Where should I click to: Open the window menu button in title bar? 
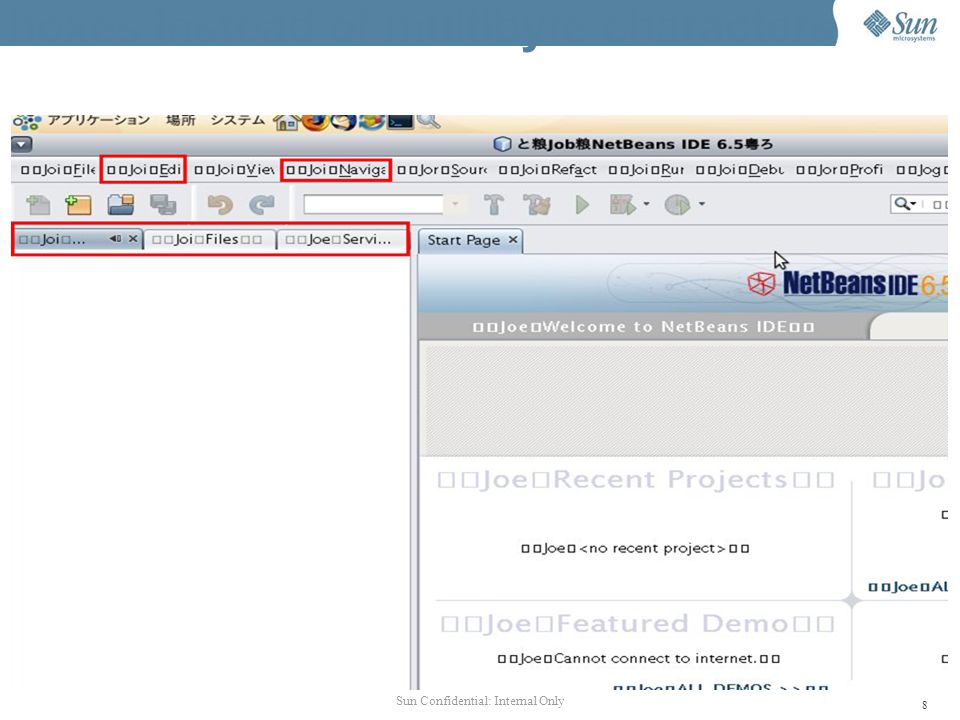[21, 144]
